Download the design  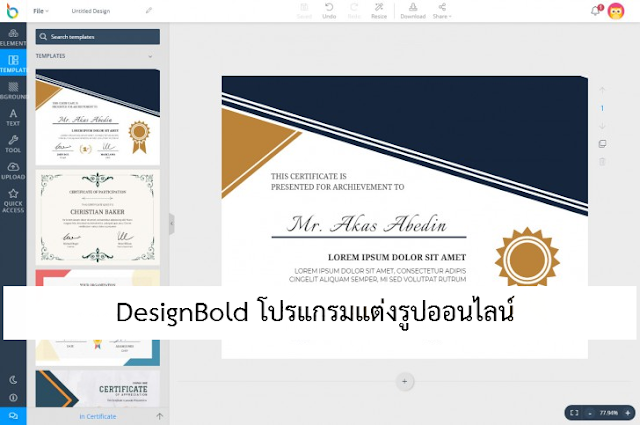(413, 11)
